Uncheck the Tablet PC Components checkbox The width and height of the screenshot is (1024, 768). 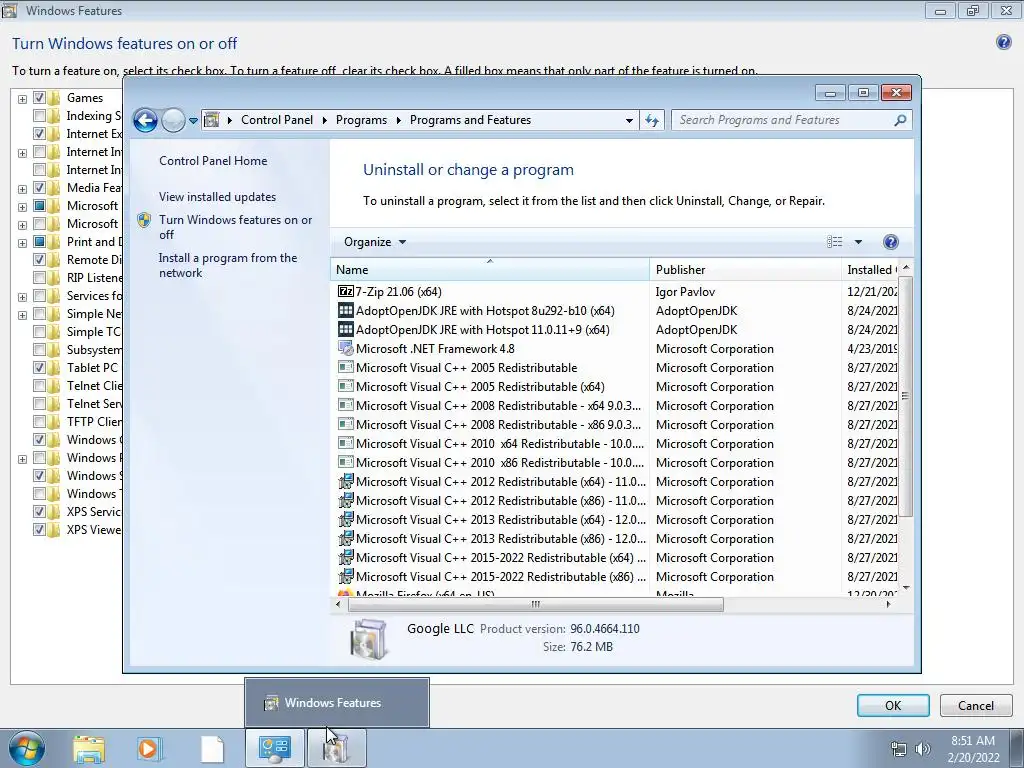click(39, 368)
